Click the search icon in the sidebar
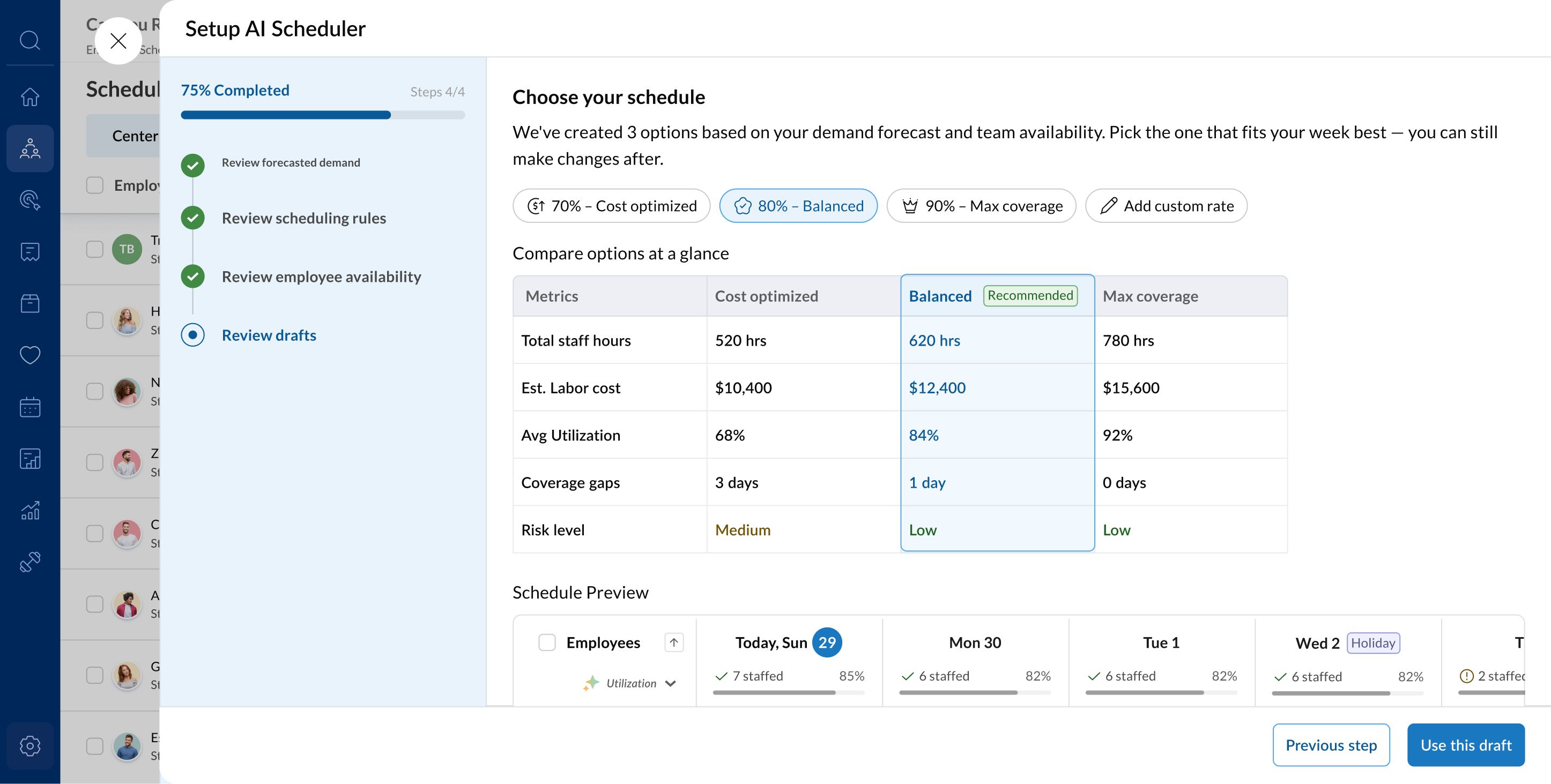Viewport: 1551px width, 784px height. point(29,40)
